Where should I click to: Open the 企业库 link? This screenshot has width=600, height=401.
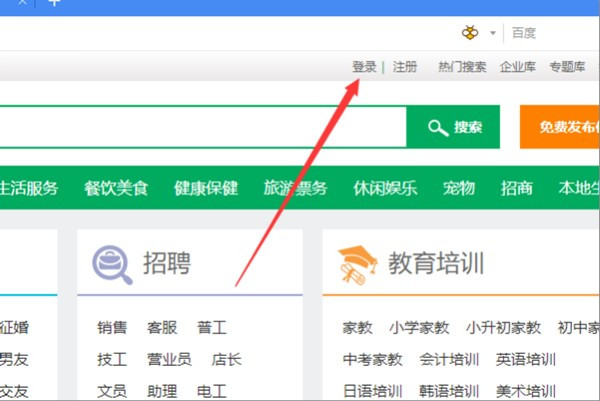[x=518, y=67]
